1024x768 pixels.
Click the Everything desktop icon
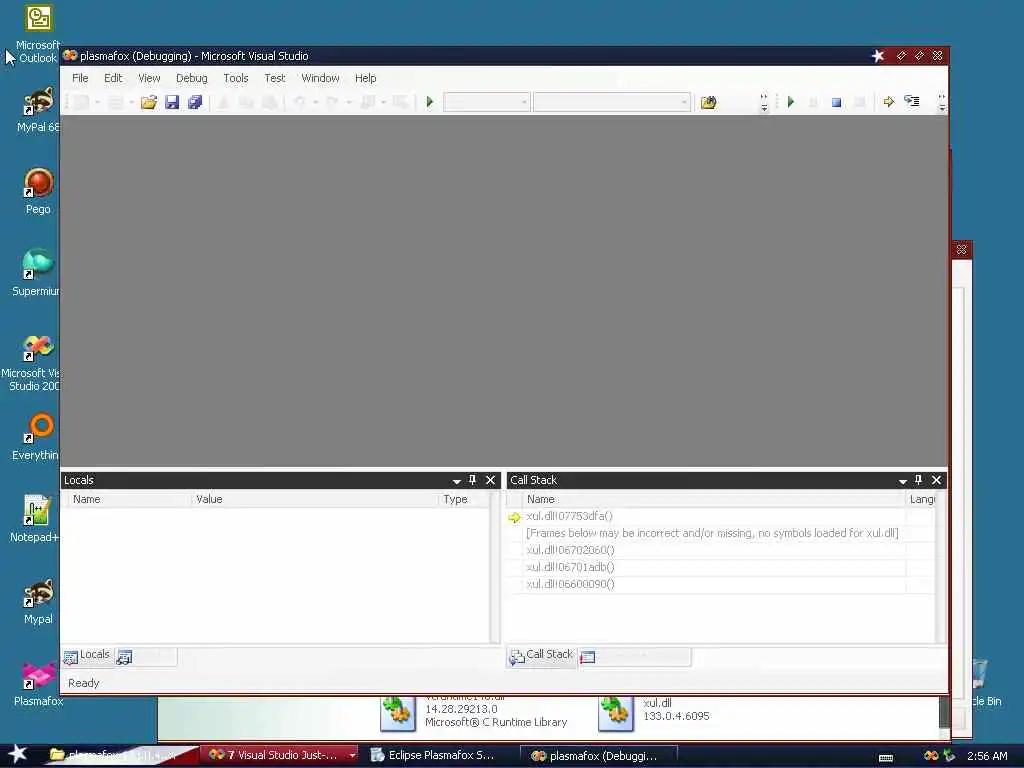(x=37, y=437)
